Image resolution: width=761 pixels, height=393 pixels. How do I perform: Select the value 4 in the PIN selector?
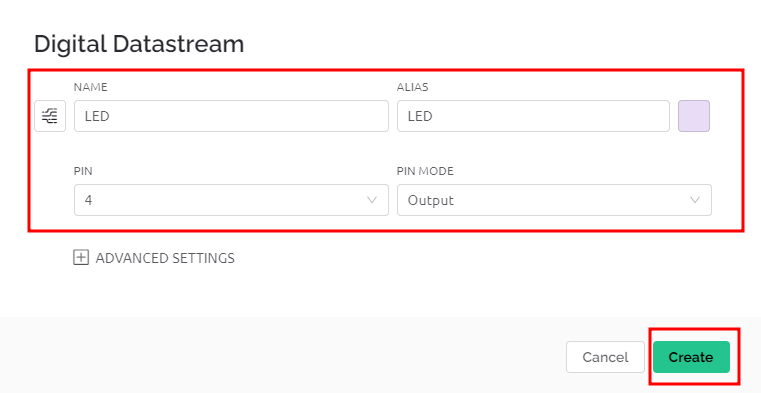(x=88, y=200)
